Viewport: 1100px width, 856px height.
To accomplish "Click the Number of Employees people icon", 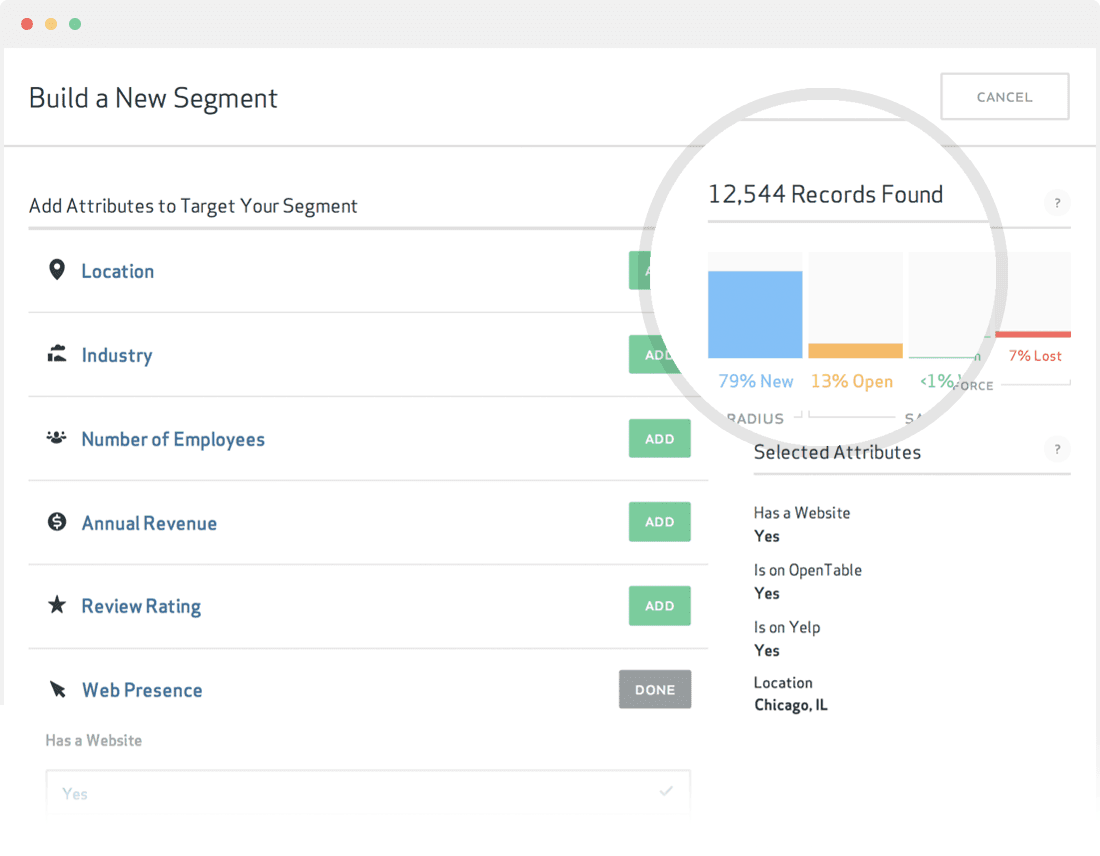I will pos(57,438).
